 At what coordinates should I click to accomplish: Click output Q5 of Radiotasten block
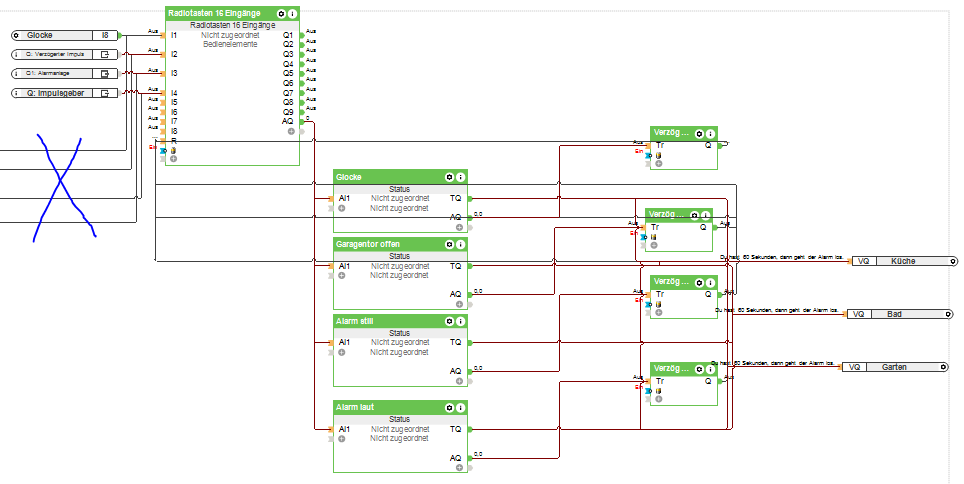coord(288,73)
